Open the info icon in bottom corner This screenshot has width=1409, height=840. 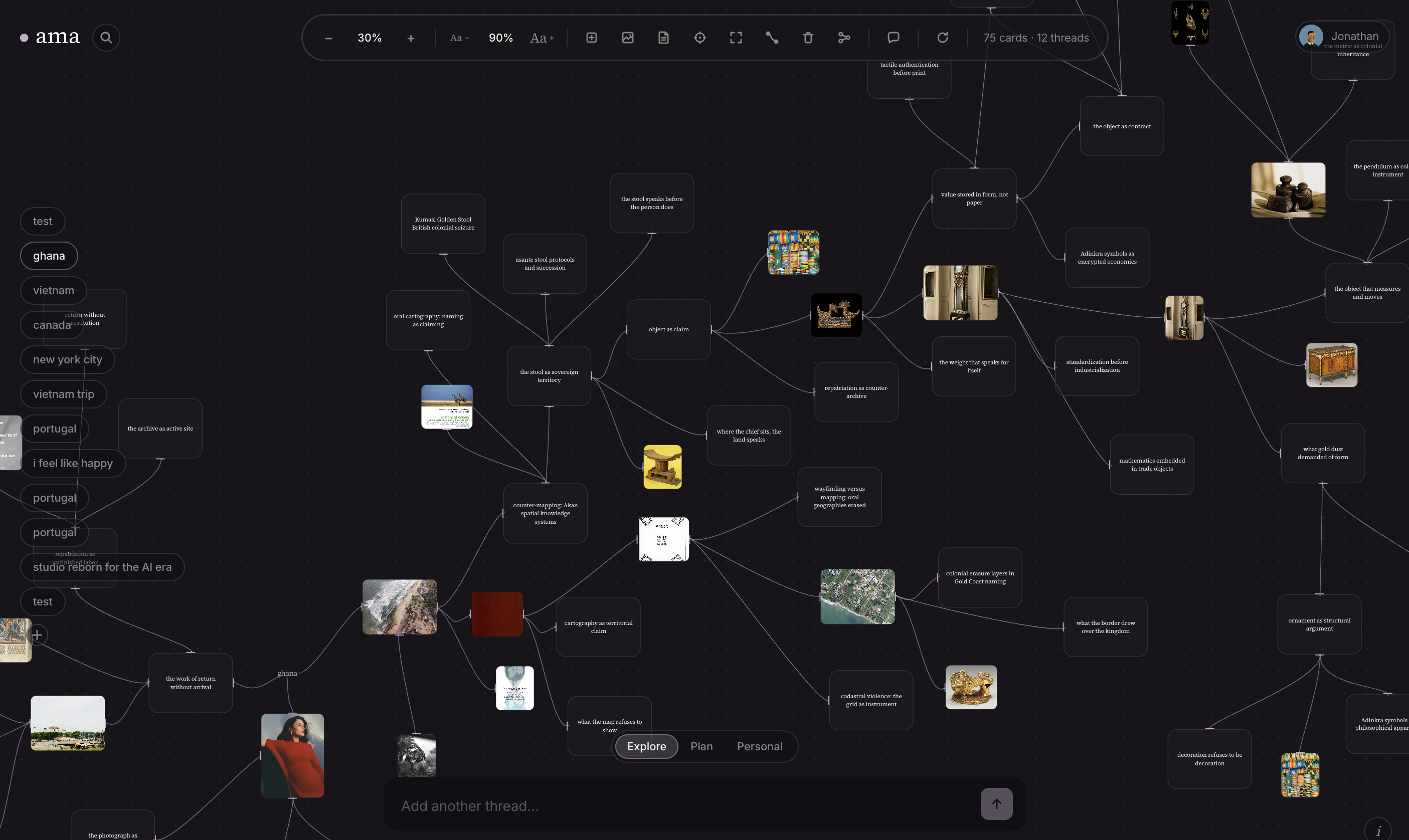pyautogui.click(x=1379, y=830)
